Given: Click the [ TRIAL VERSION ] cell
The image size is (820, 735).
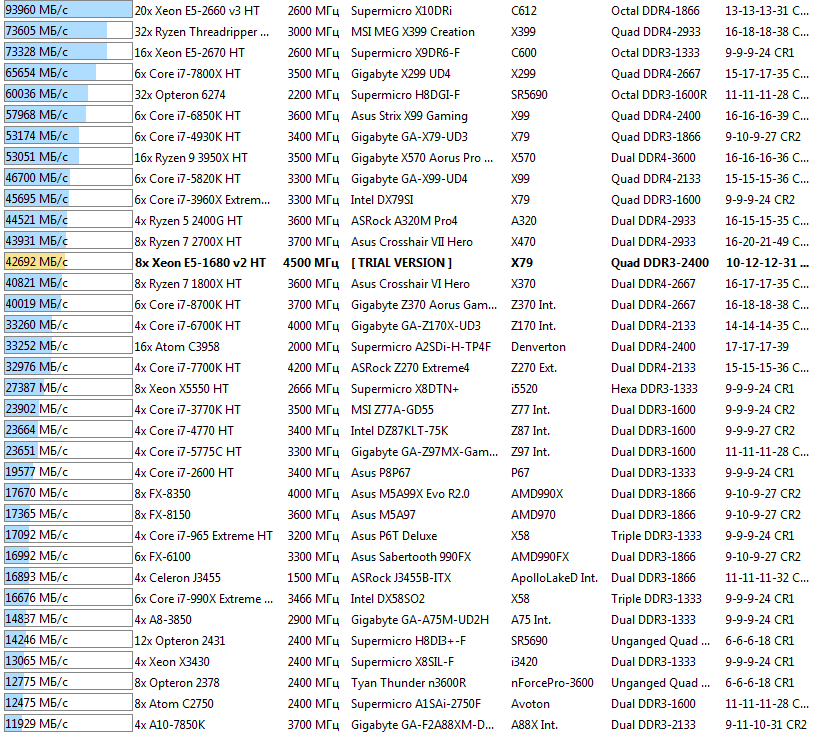Looking at the screenshot, I should click(x=402, y=263).
